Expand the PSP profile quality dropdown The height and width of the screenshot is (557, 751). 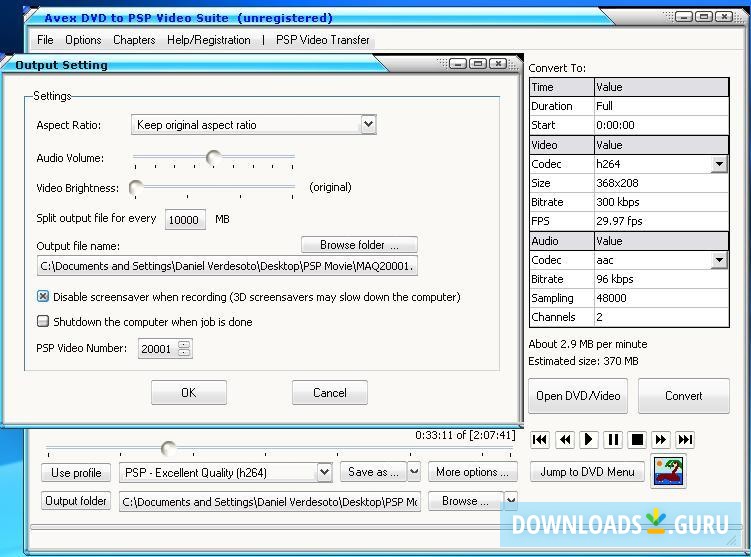(x=324, y=472)
